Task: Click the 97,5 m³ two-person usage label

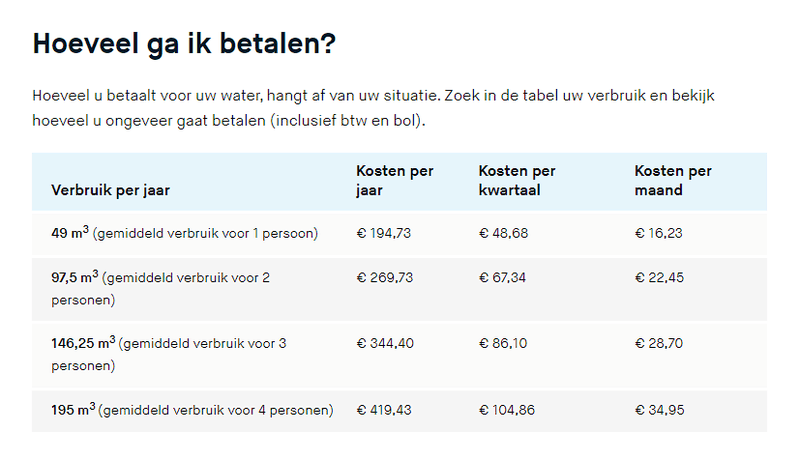Action: coord(160,288)
